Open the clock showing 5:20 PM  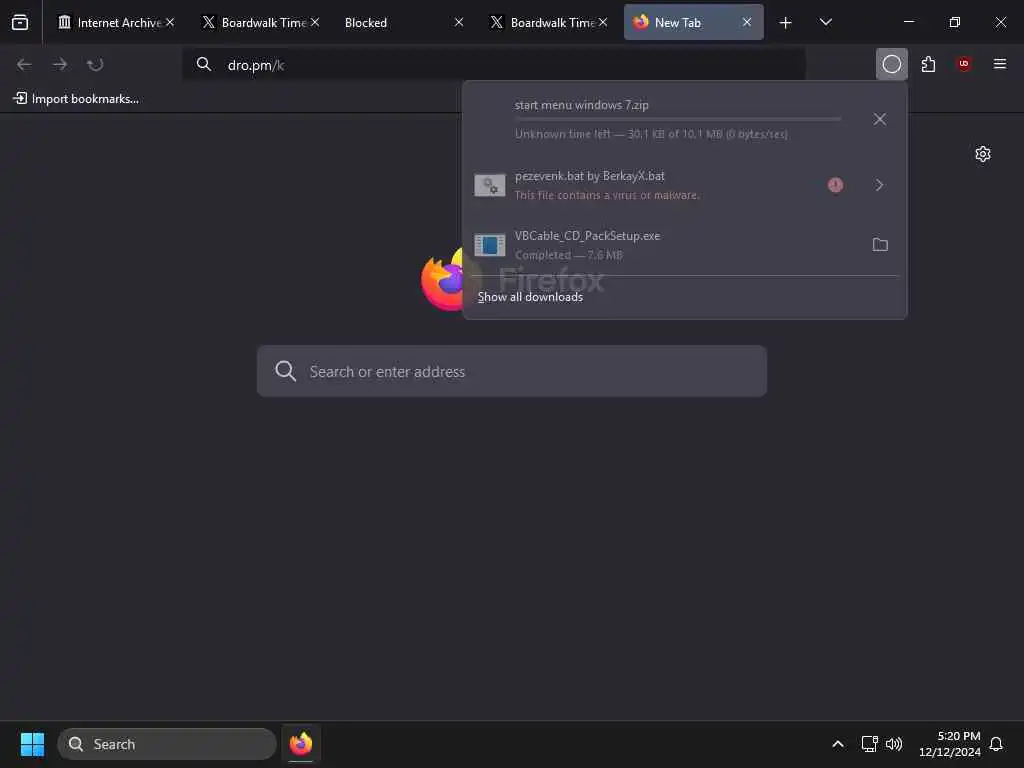click(x=950, y=744)
